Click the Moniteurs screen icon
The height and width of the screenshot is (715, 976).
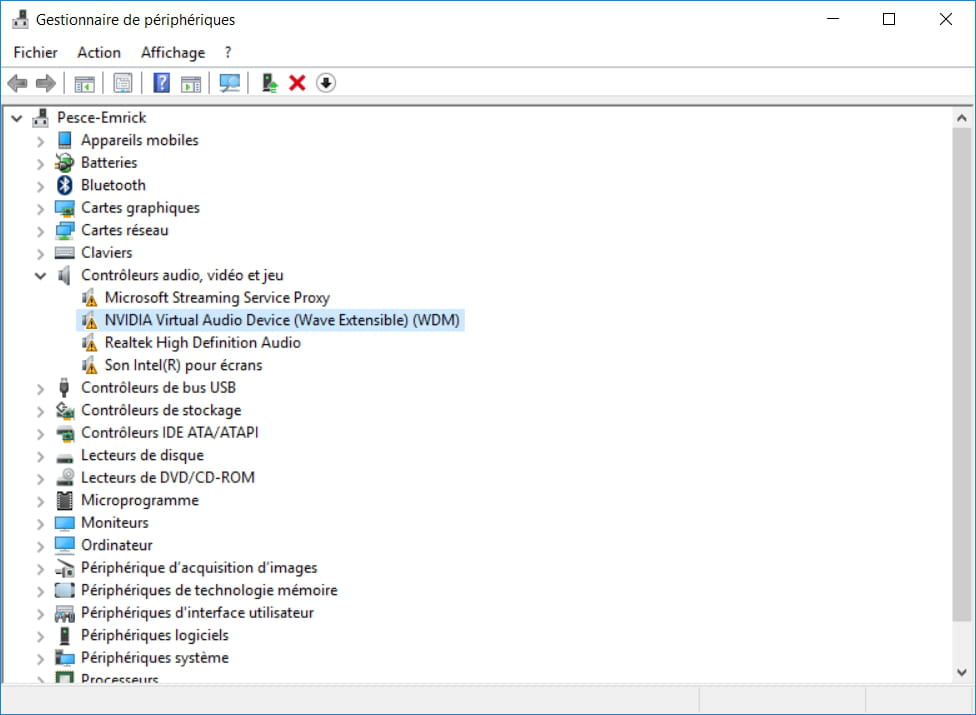(65, 523)
